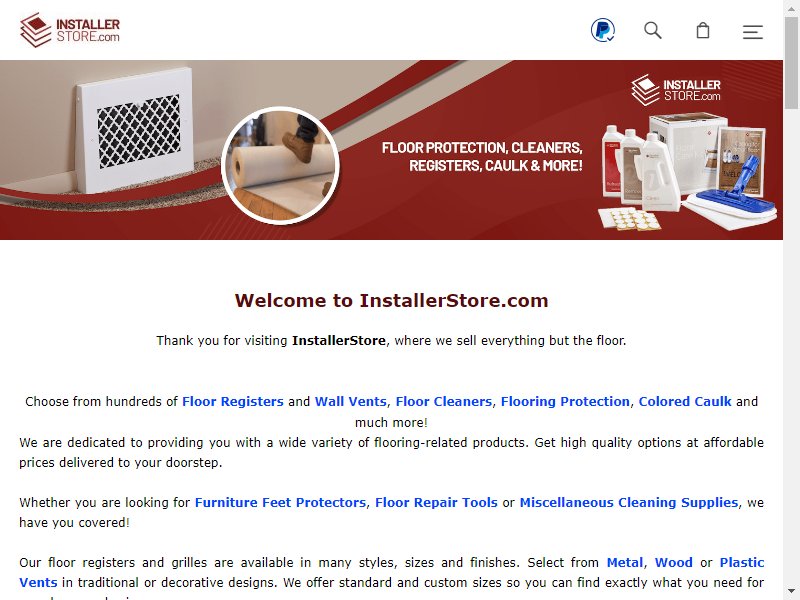Visit the Floor Cleaners link
The image size is (800, 600).
(x=444, y=402)
